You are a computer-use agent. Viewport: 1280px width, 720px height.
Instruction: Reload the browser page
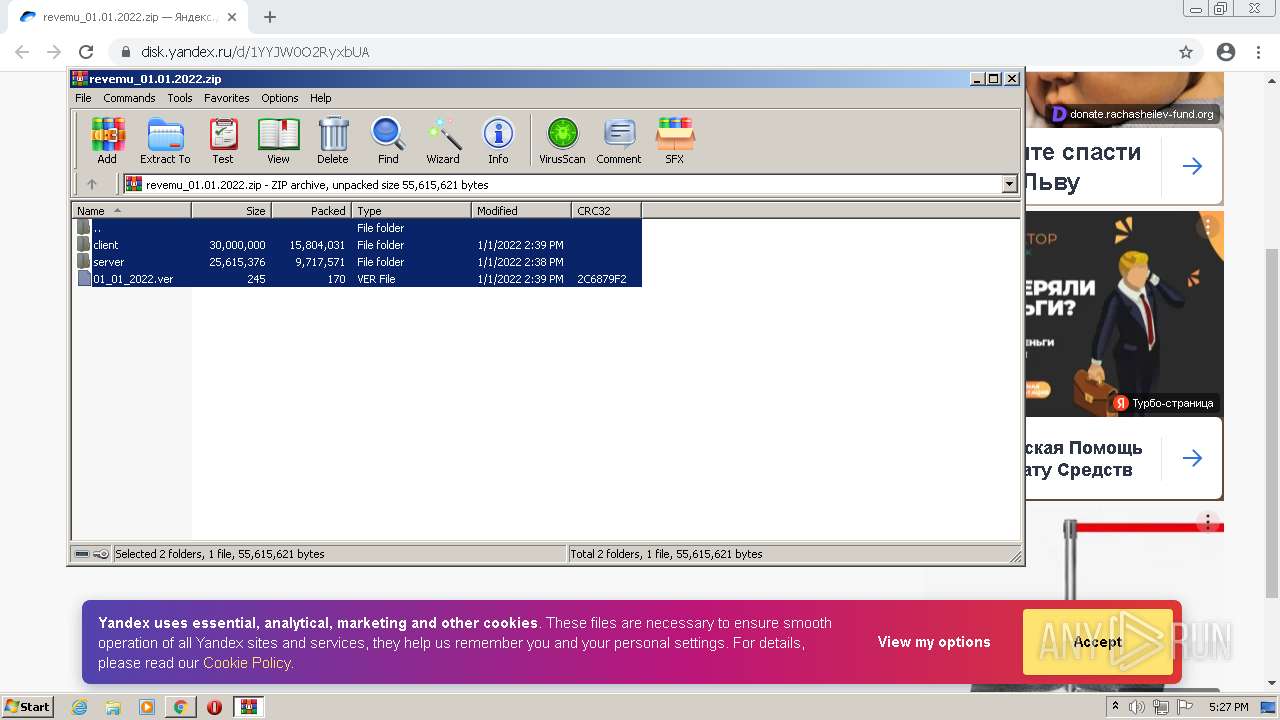[x=86, y=52]
